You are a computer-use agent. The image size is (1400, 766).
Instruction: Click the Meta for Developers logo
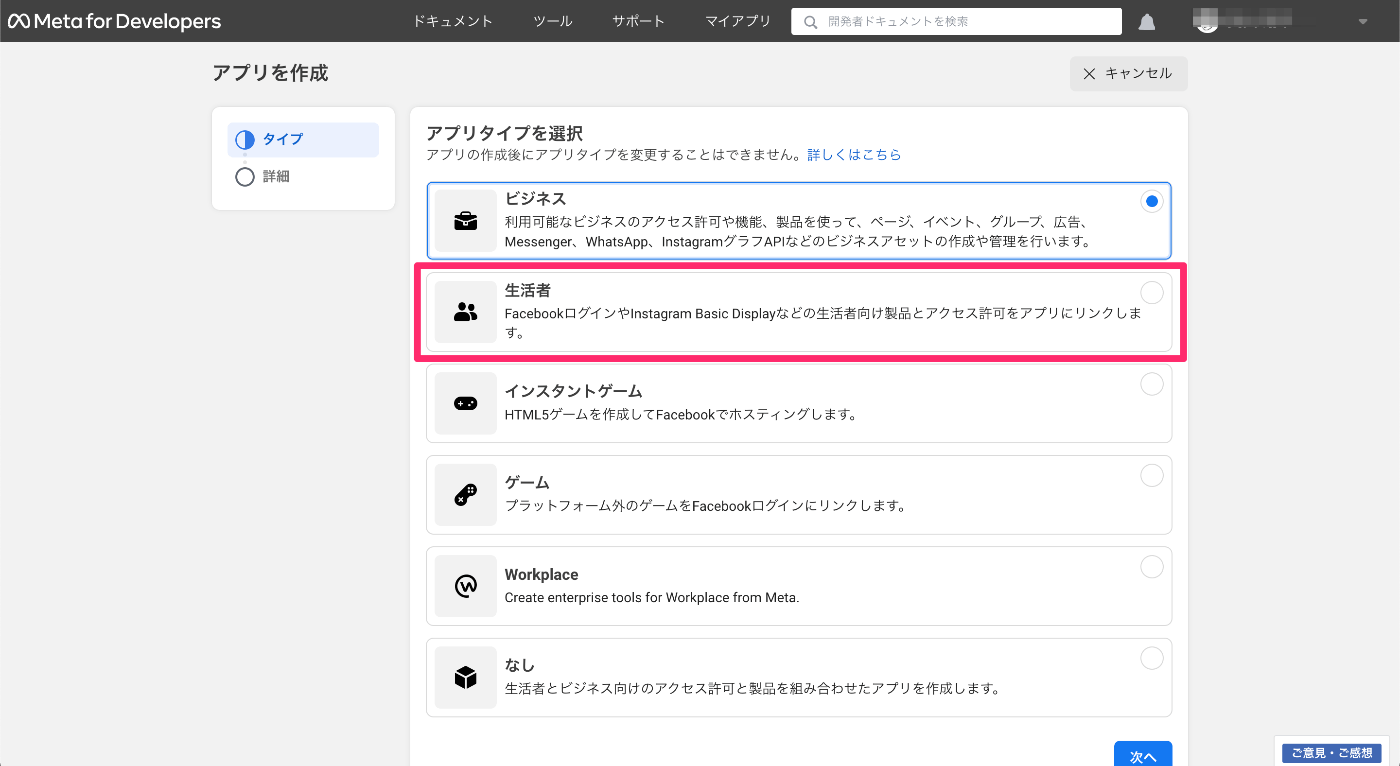115,21
